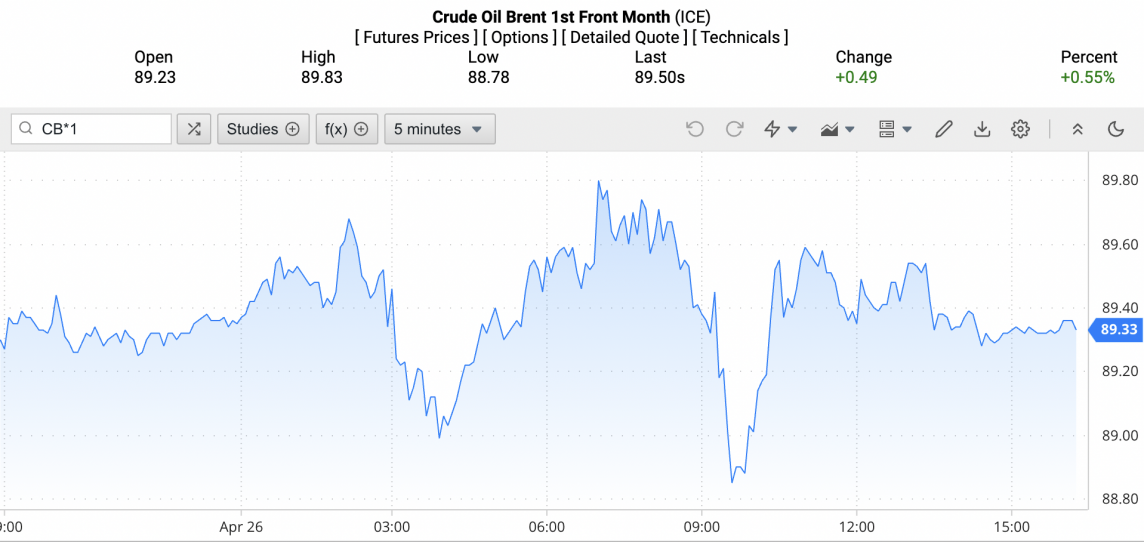The width and height of the screenshot is (1144, 542).
Task: Click the f(x) expression button
Action: point(346,129)
